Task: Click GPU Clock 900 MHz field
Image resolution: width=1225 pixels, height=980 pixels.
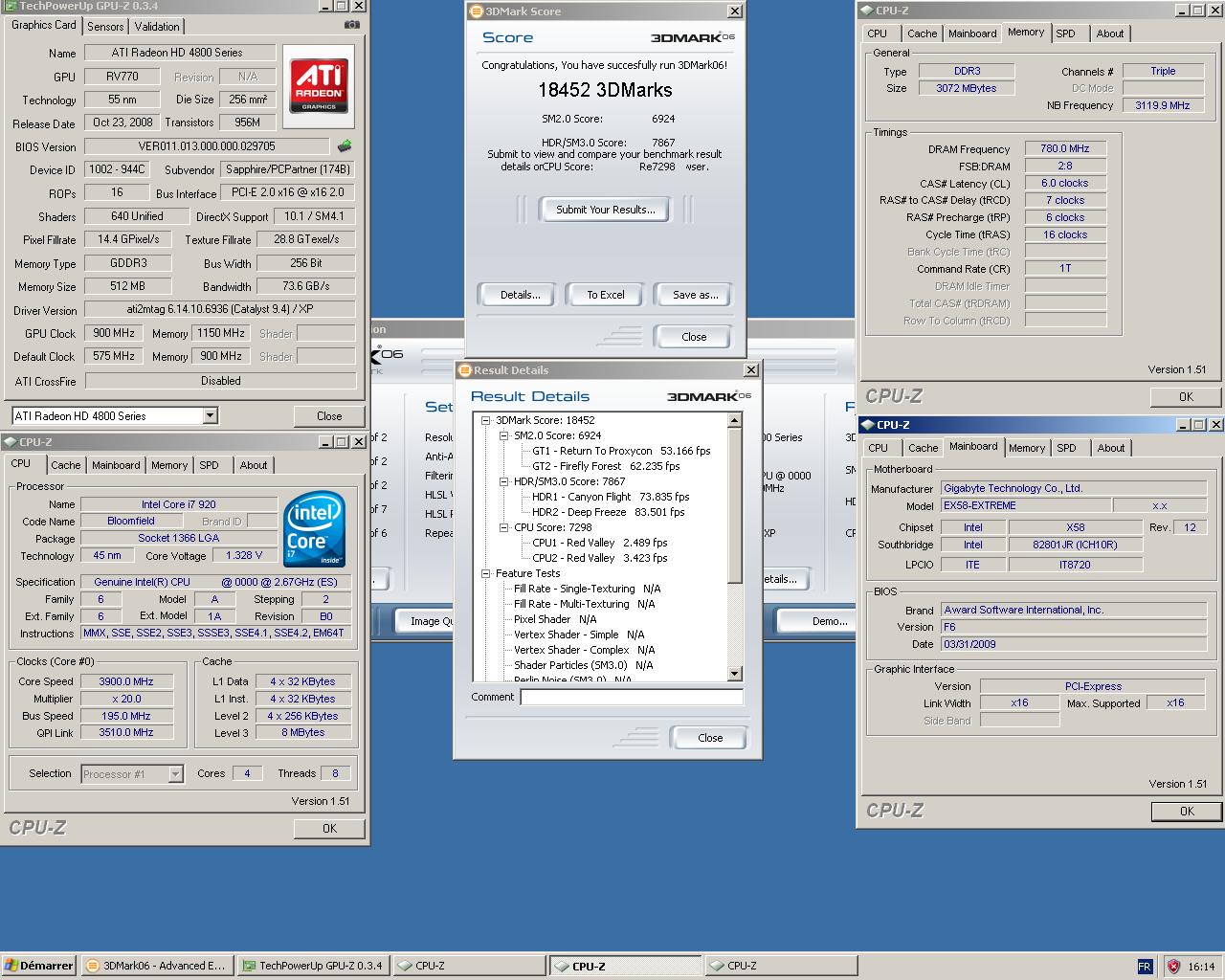Action: click(x=114, y=333)
